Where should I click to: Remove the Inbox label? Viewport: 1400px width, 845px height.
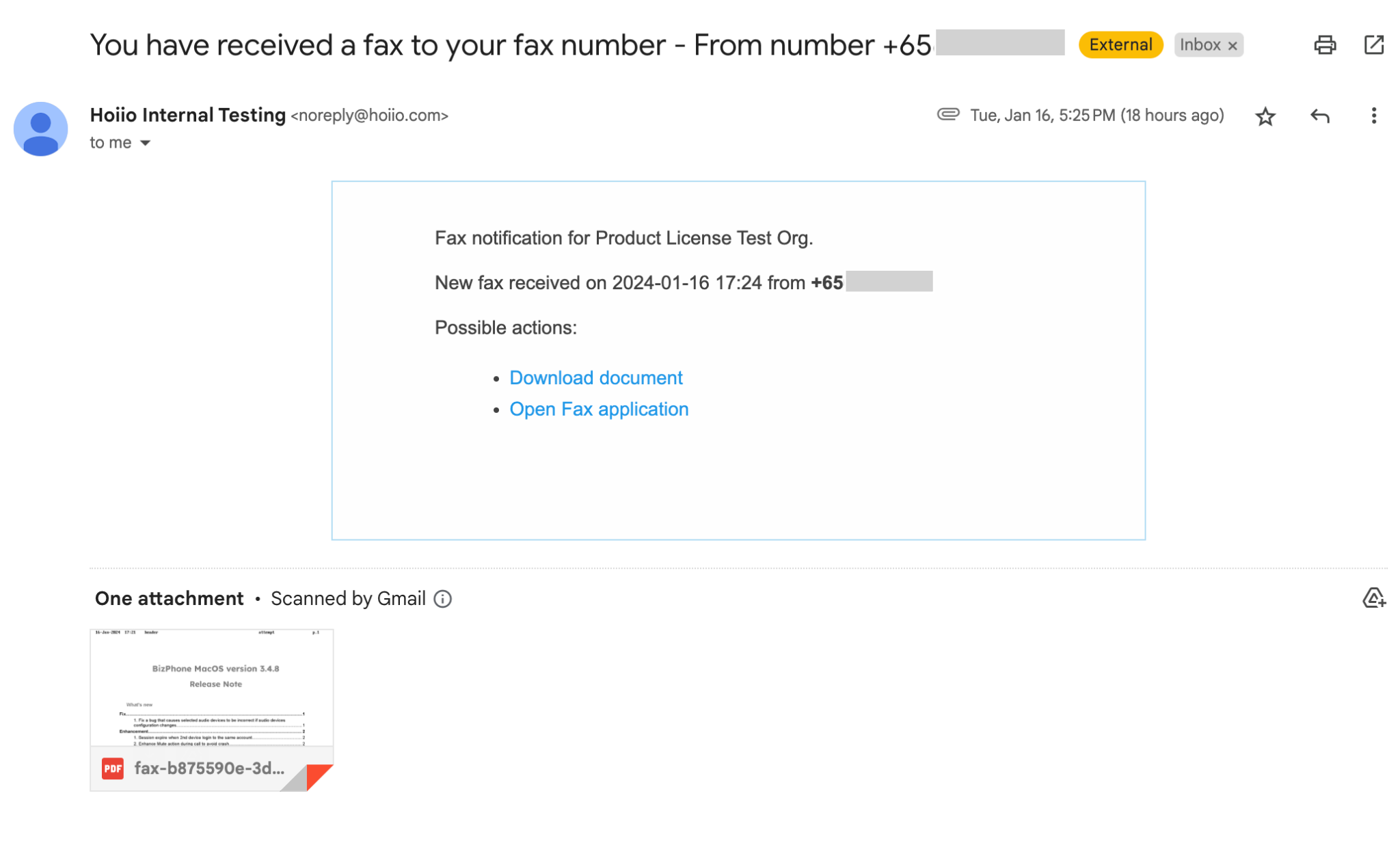pyautogui.click(x=1233, y=46)
